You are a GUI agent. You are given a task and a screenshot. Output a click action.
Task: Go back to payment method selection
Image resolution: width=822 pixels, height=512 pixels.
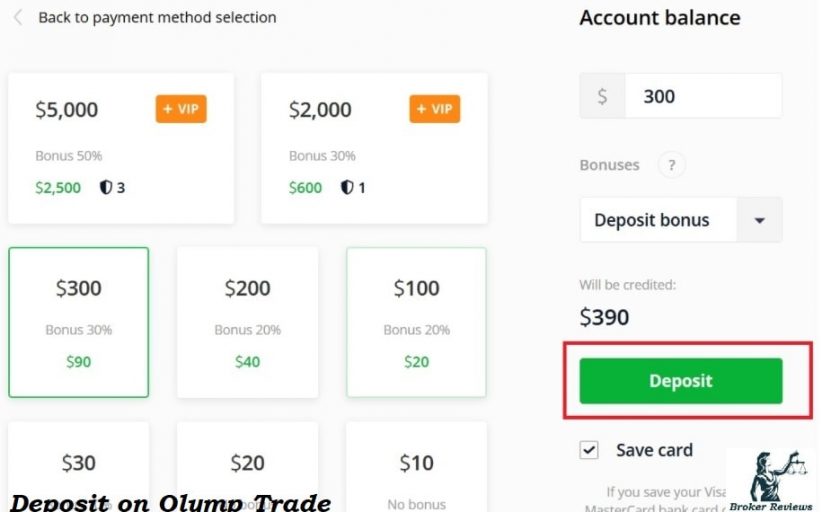[x=157, y=17]
